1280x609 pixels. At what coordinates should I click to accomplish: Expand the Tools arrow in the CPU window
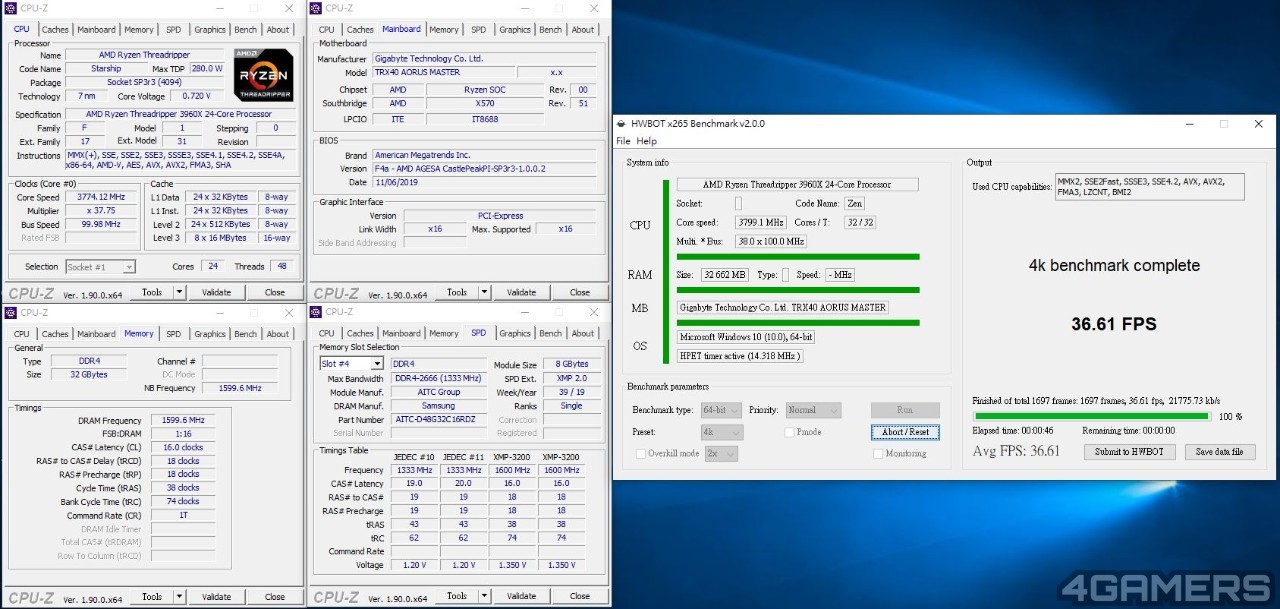point(180,293)
